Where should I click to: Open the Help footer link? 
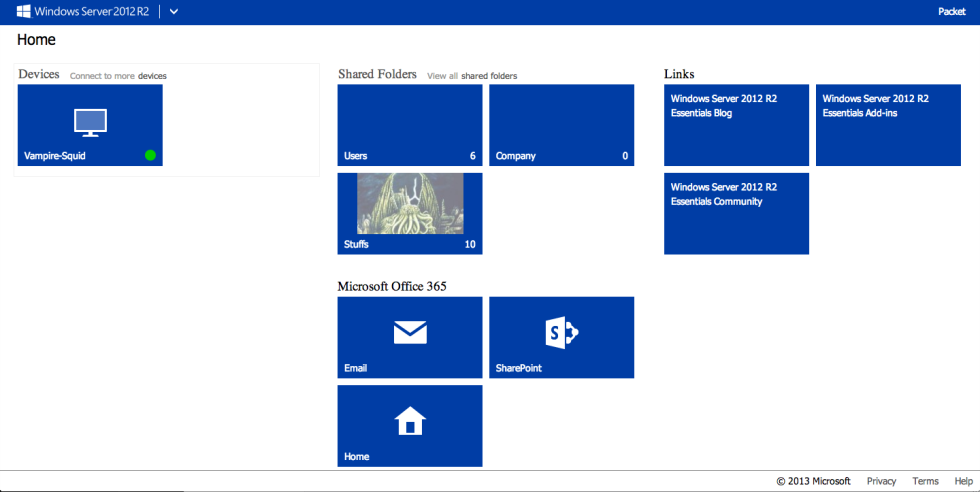(964, 481)
